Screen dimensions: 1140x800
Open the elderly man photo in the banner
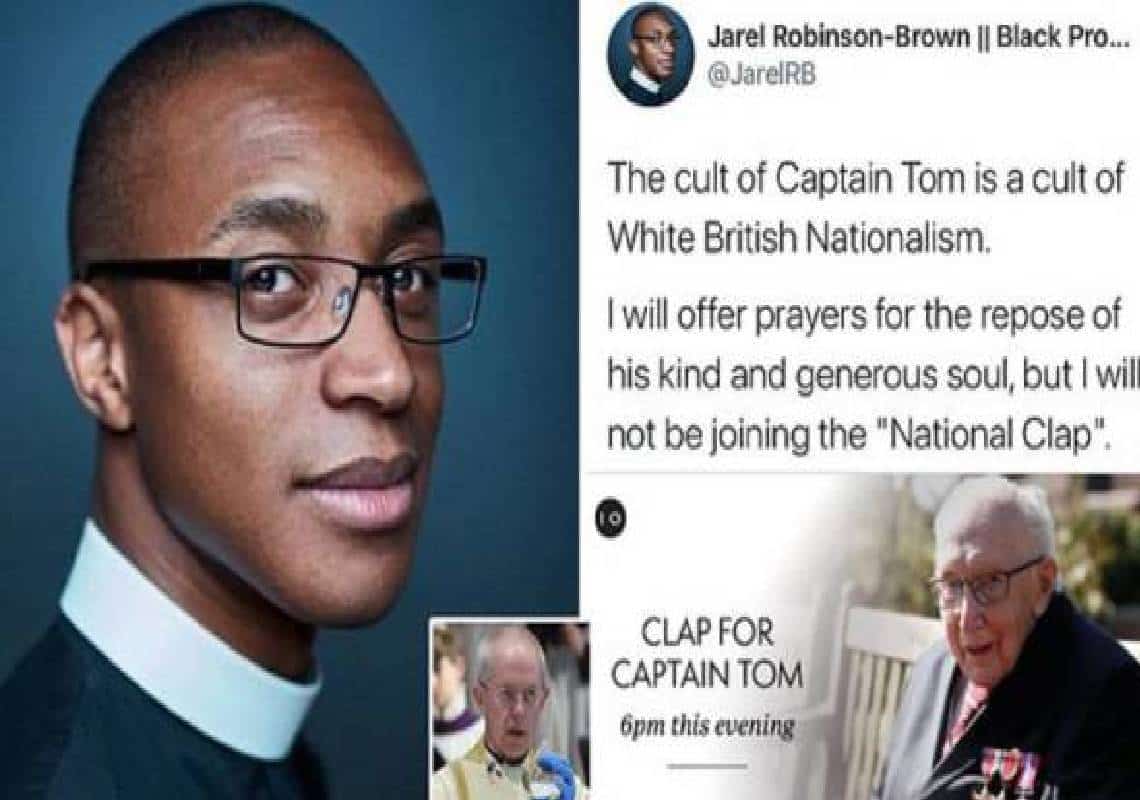[1011, 636]
